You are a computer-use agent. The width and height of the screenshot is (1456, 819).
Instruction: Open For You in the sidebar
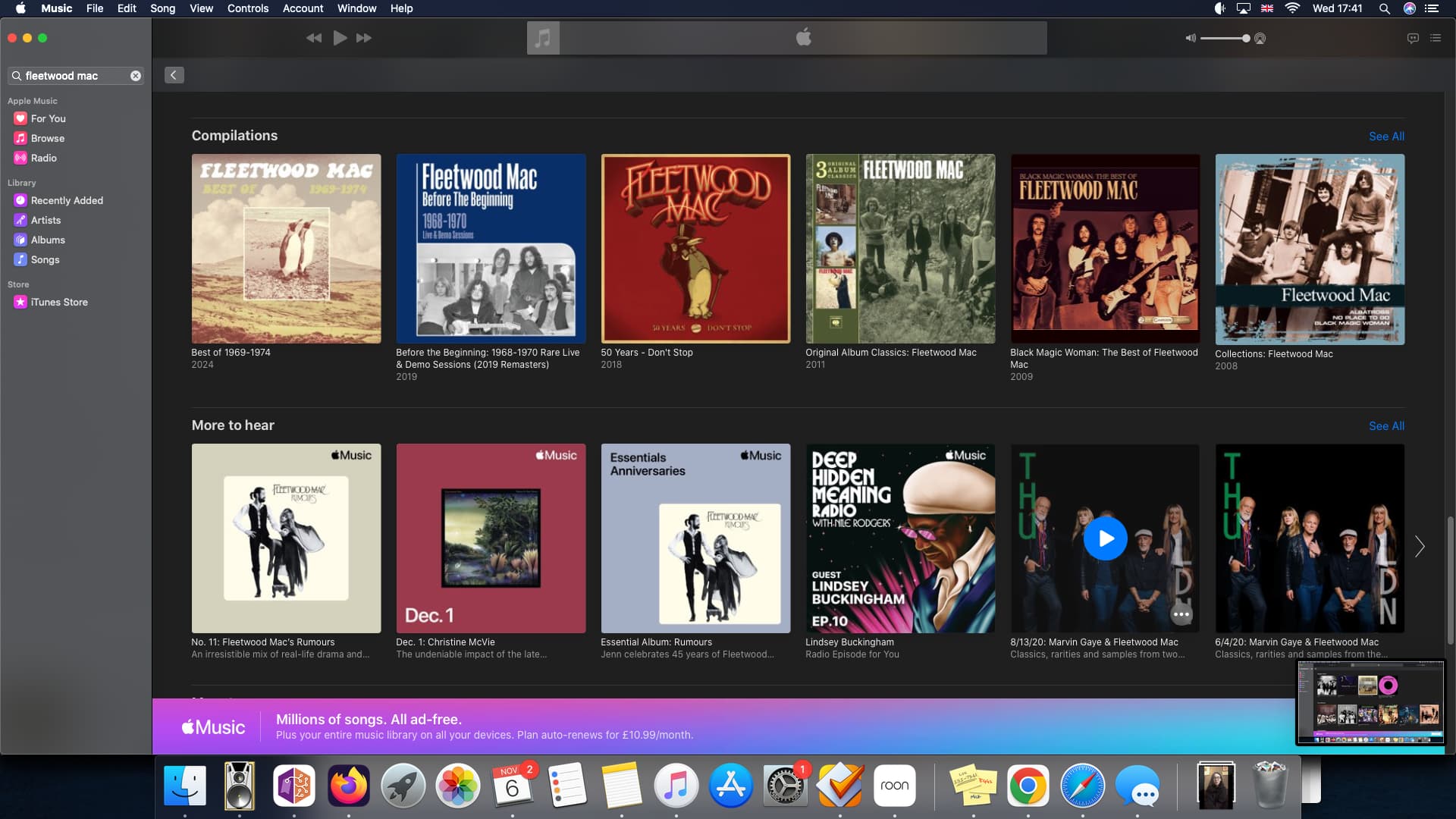(49, 118)
